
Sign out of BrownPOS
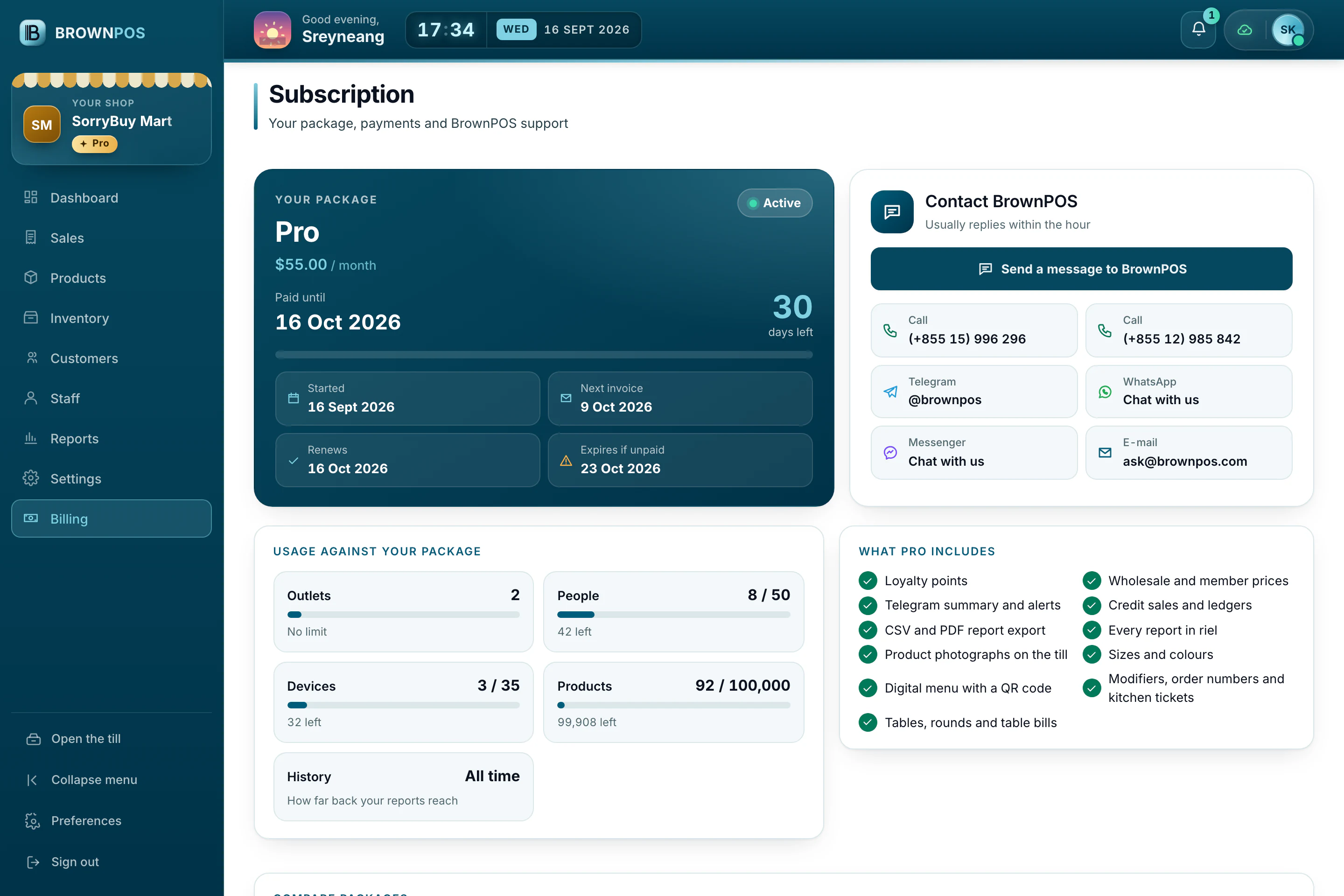click(112, 862)
